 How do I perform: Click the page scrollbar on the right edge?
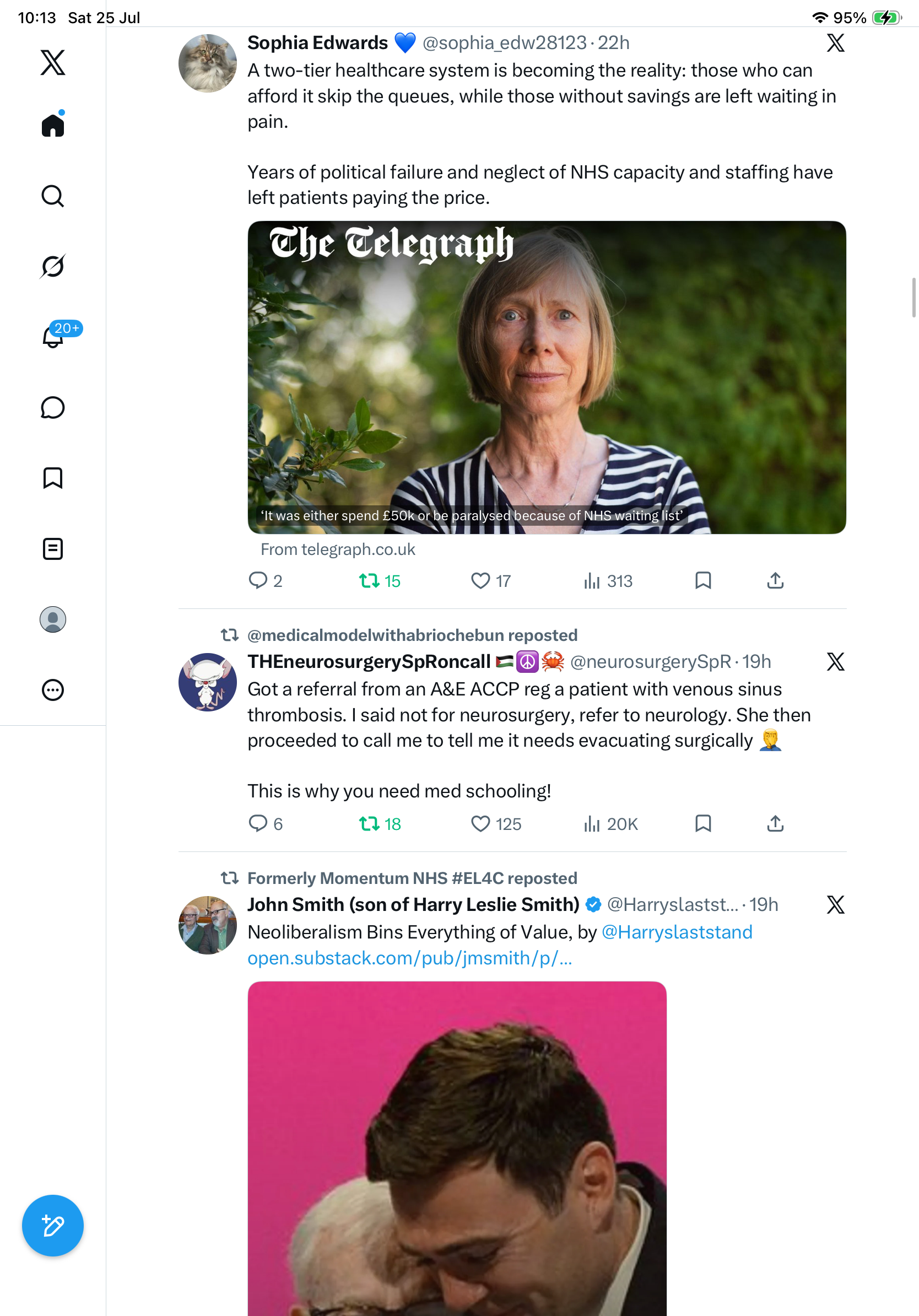pyautogui.click(x=915, y=297)
